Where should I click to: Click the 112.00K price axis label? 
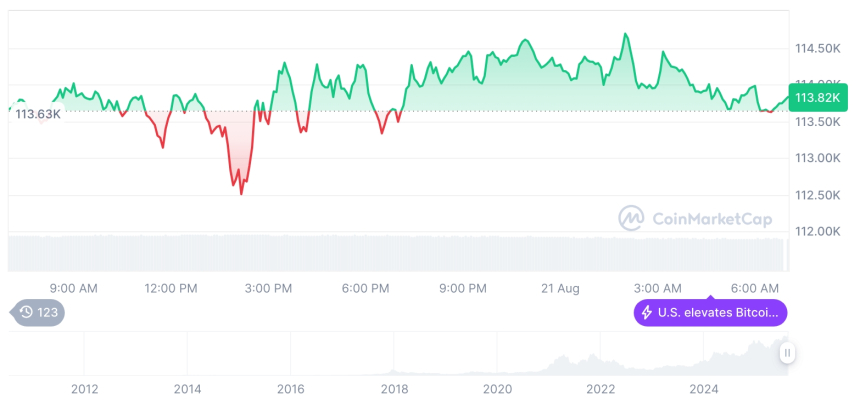click(817, 231)
